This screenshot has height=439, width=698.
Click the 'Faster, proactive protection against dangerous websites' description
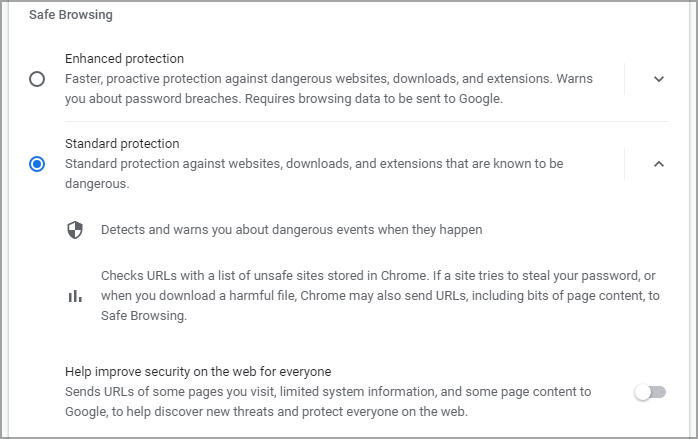[x=329, y=89]
